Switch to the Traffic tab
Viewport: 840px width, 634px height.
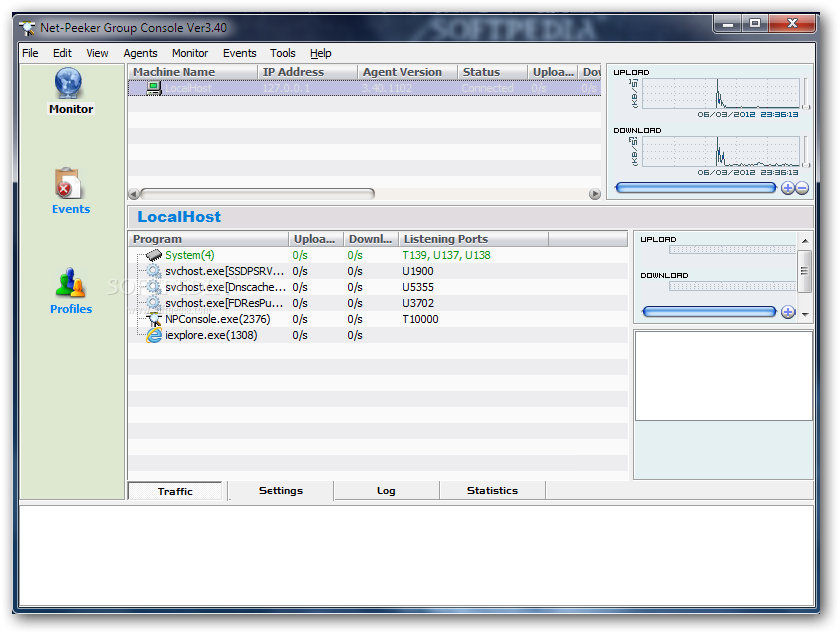click(x=175, y=491)
